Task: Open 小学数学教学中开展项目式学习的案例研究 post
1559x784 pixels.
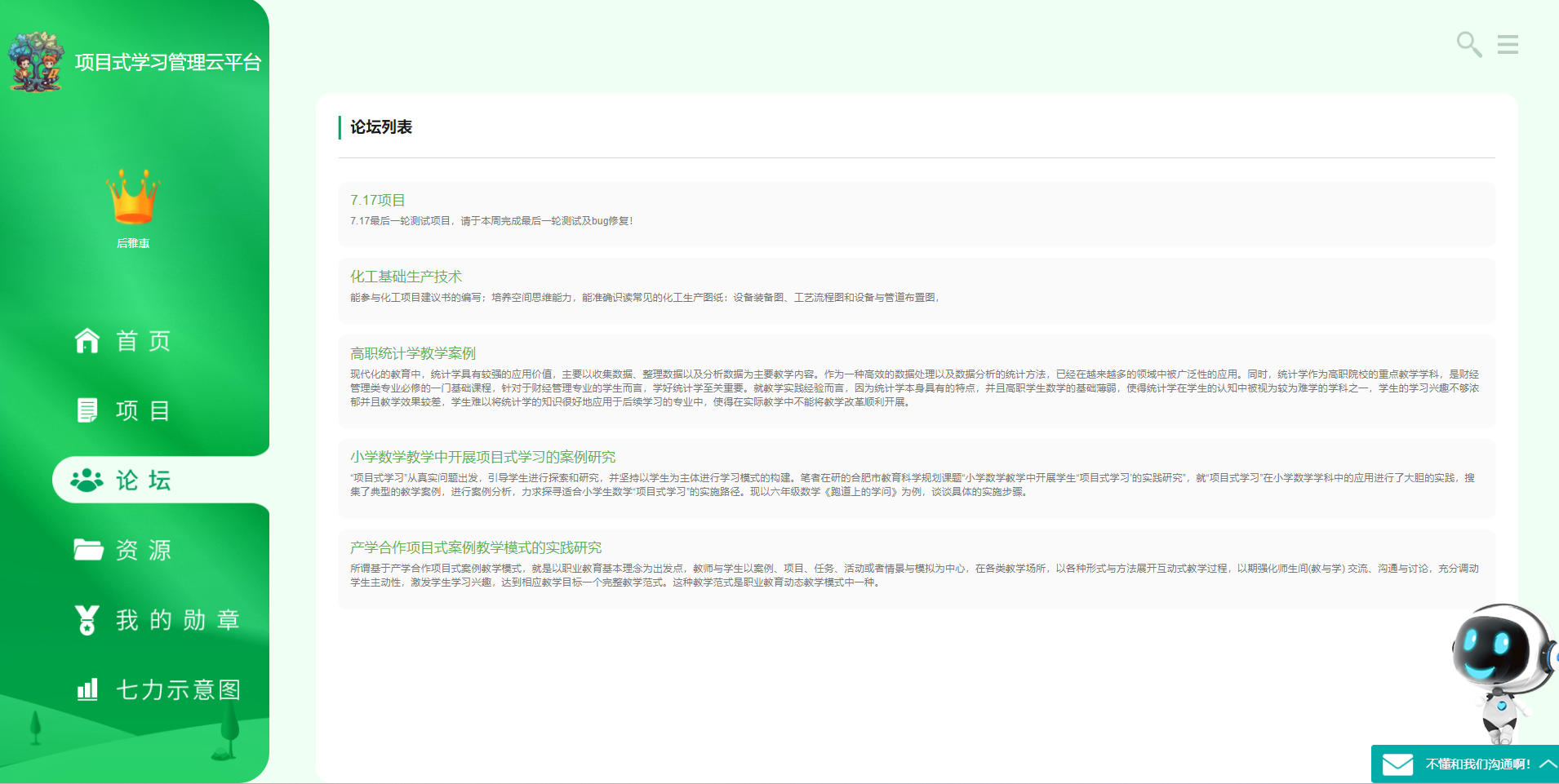Action: 482,457
